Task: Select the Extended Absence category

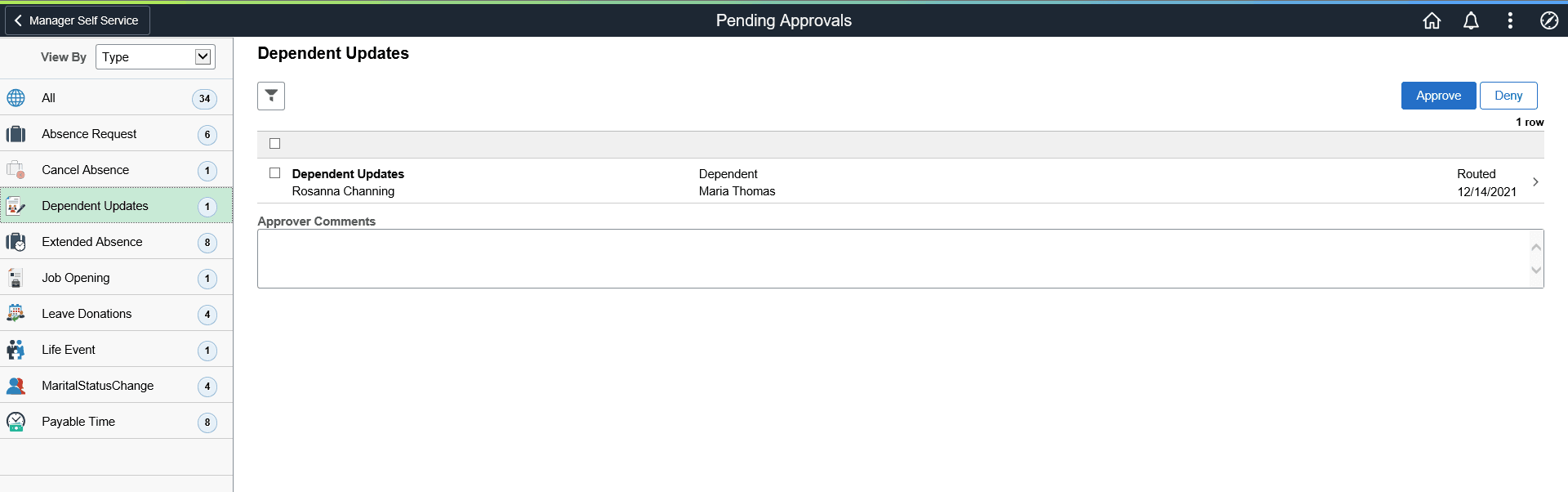Action: pos(92,241)
